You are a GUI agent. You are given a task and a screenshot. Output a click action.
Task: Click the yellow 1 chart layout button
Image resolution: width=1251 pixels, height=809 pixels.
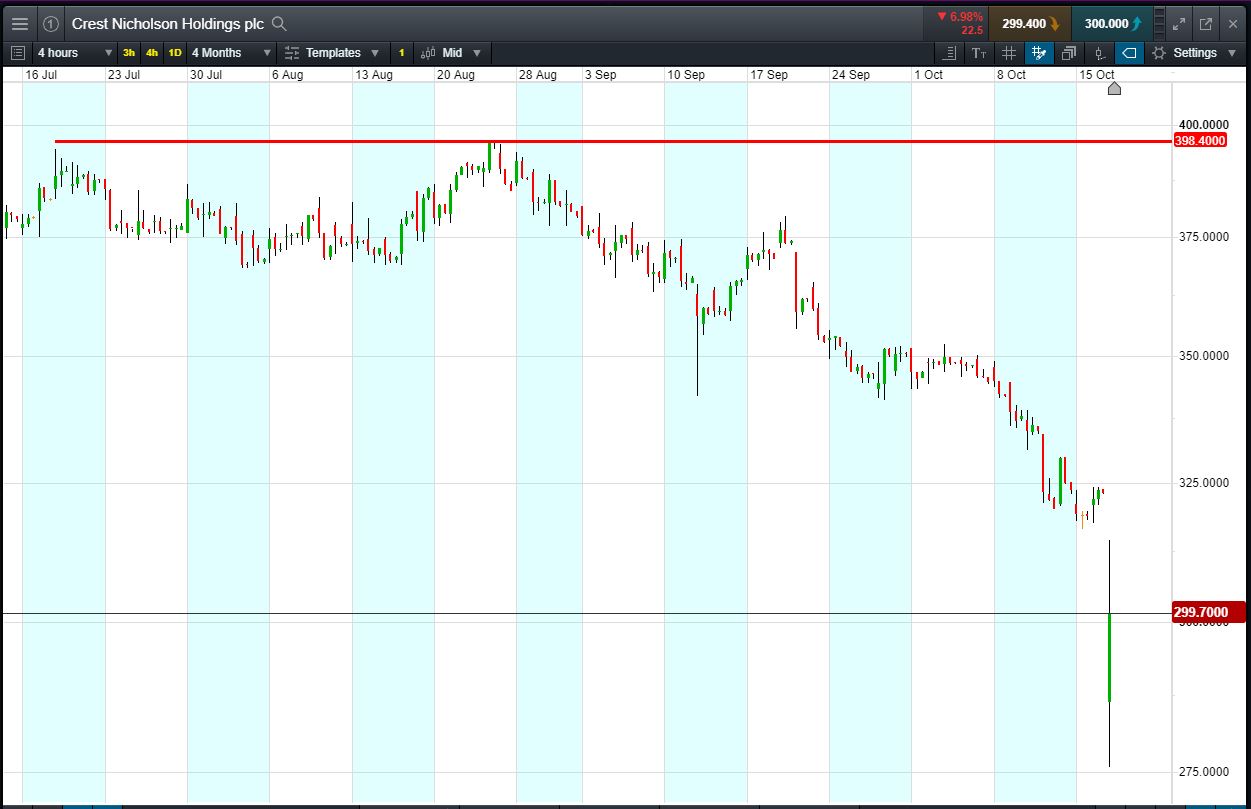401,53
